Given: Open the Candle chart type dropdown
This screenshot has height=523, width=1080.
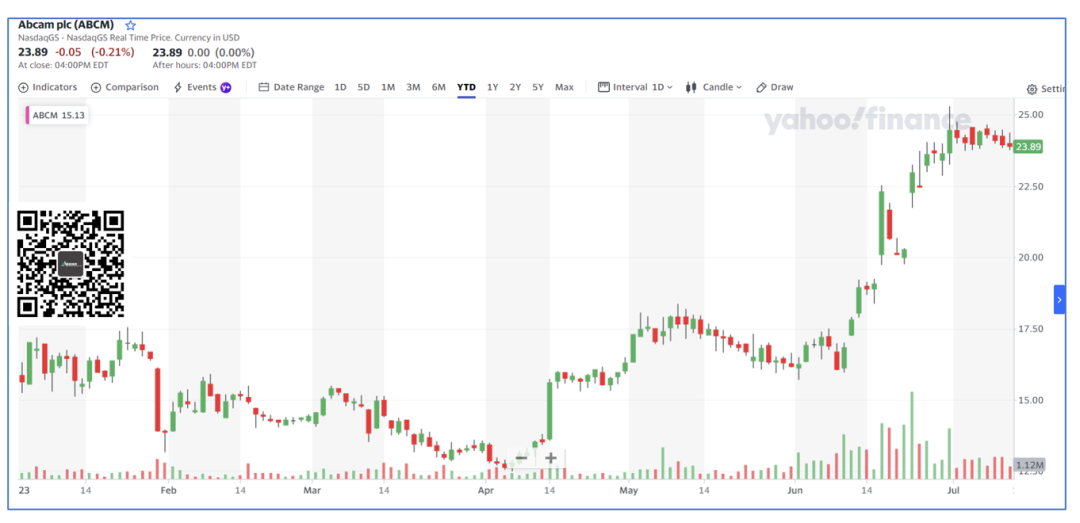Looking at the screenshot, I should [713, 87].
